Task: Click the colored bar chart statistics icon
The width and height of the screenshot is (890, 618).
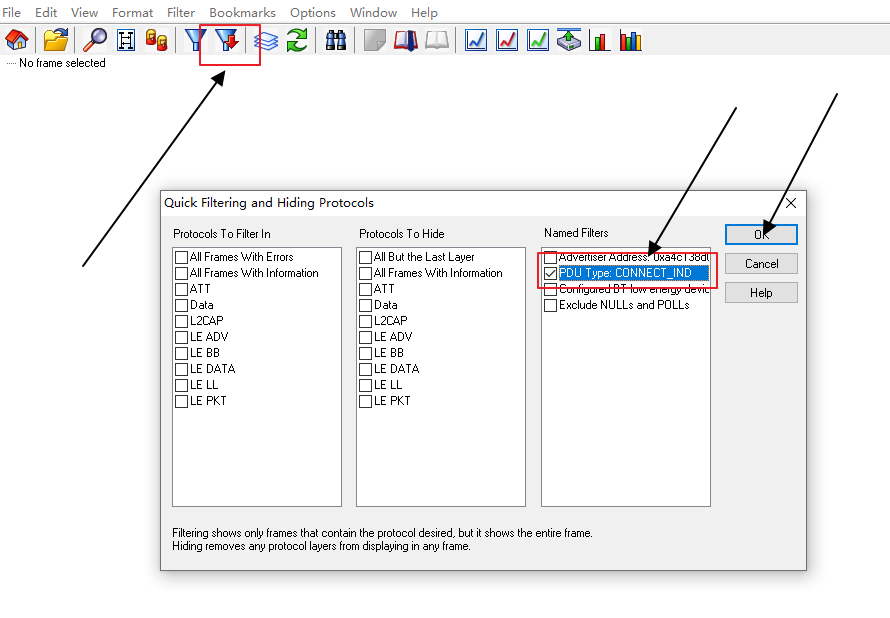Action: click(630, 40)
